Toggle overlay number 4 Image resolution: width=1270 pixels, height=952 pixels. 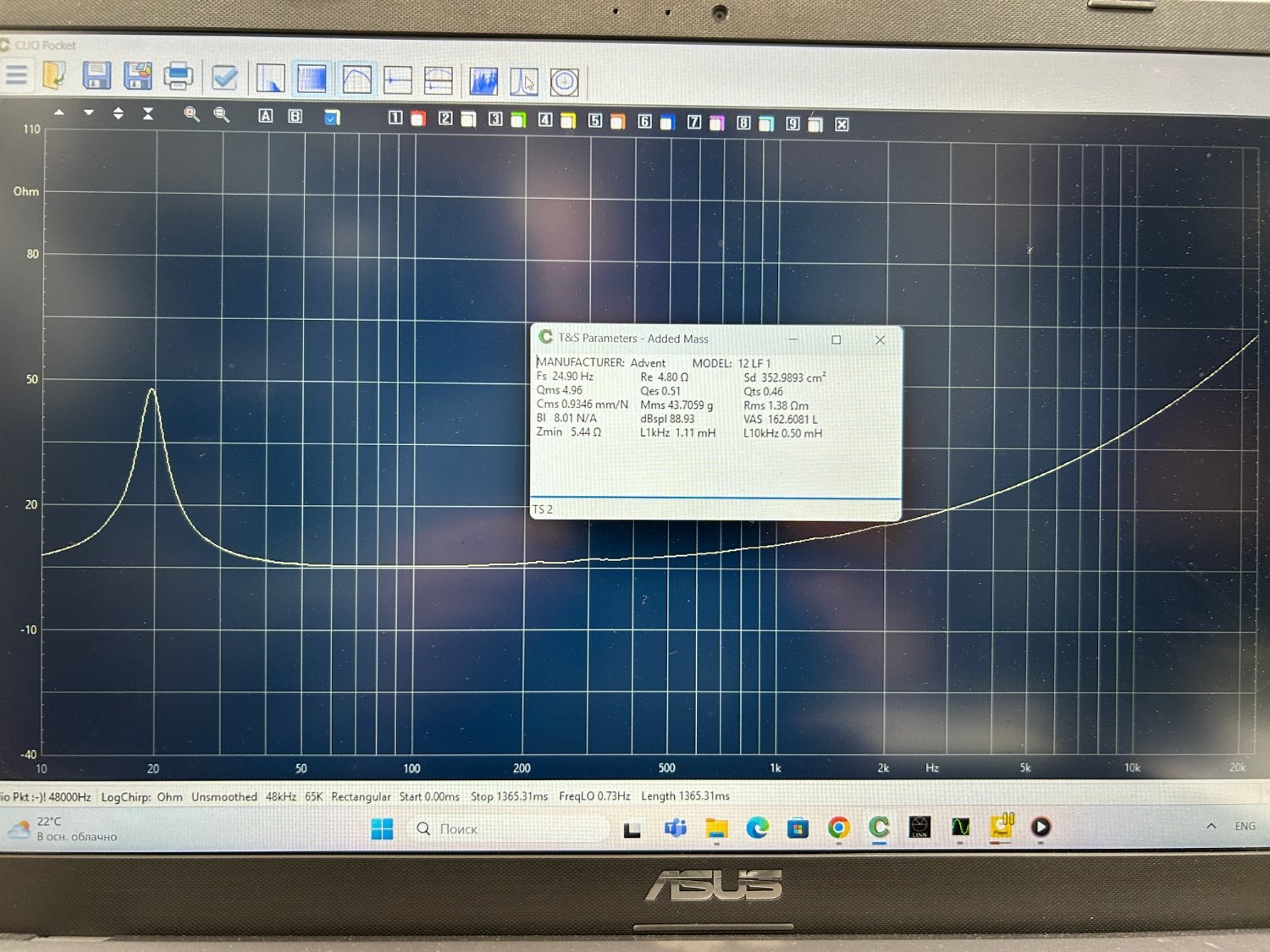tap(545, 120)
